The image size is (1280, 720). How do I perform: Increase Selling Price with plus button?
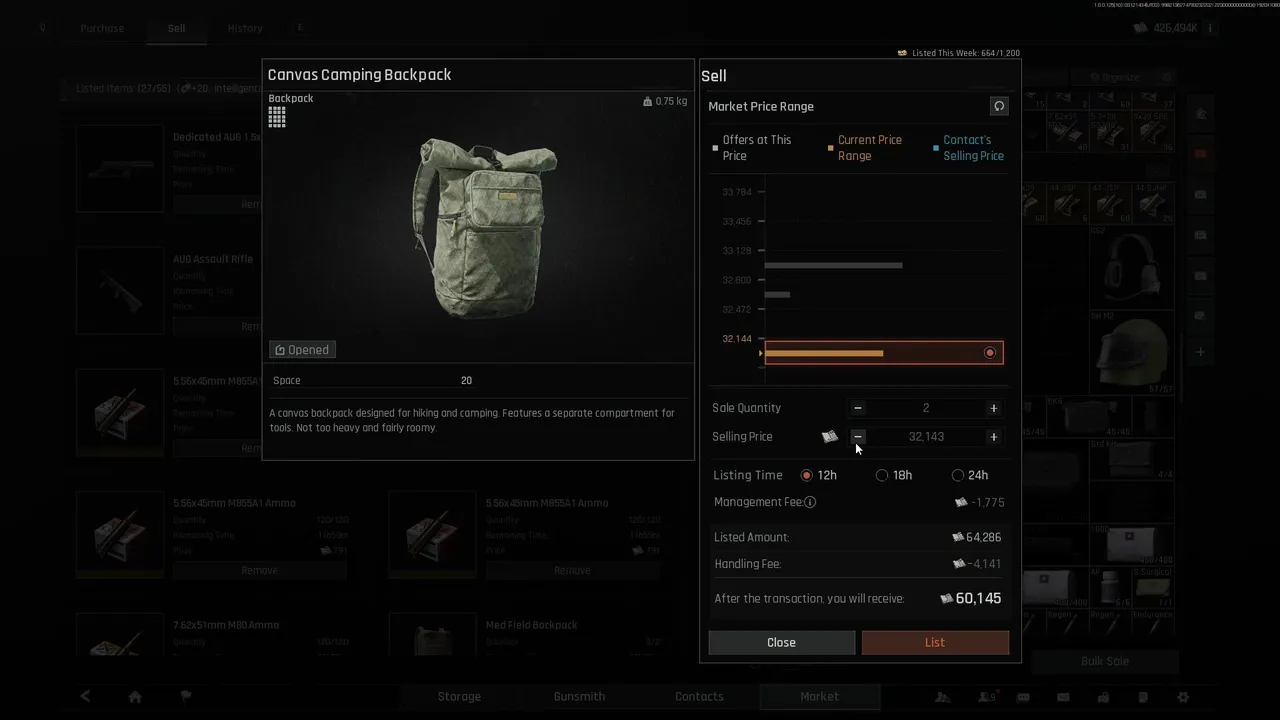[x=993, y=437]
